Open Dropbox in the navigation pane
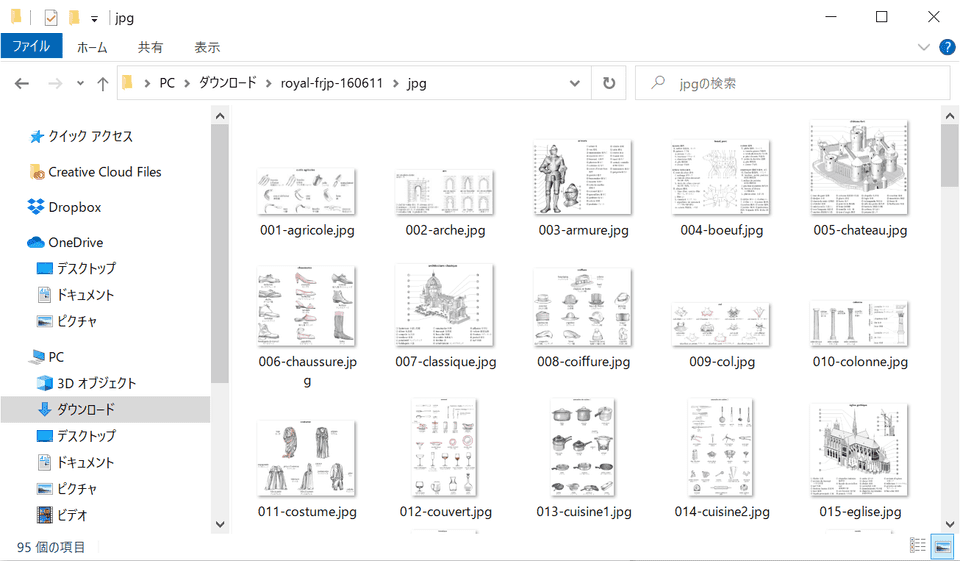Viewport: 960px width, 561px height. [x=74, y=207]
